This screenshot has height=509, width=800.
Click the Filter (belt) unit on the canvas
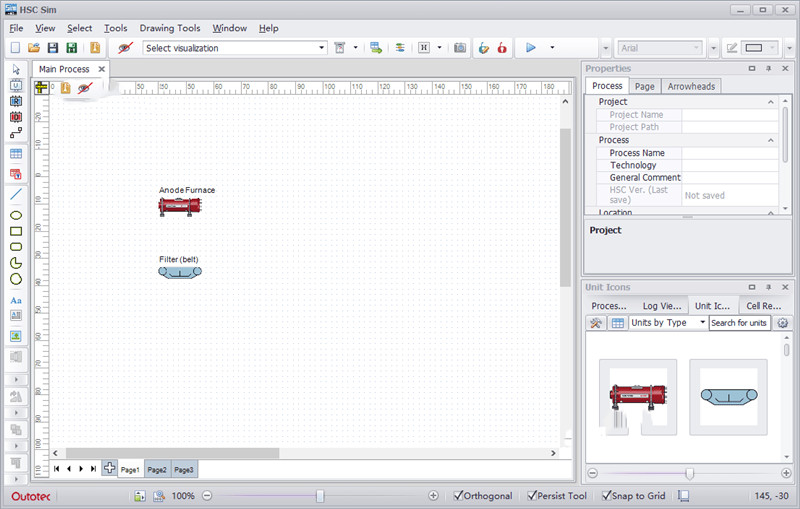tap(180, 272)
